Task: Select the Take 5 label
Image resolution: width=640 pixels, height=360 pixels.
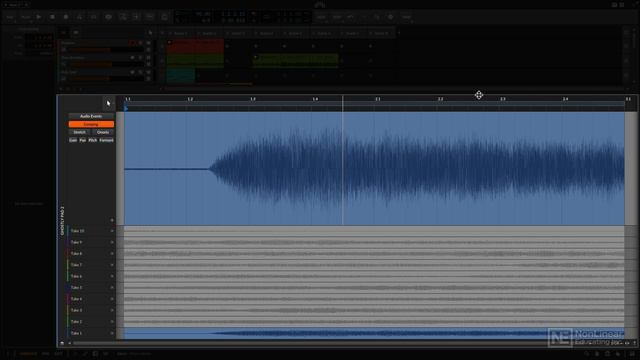Action: point(76,288)
